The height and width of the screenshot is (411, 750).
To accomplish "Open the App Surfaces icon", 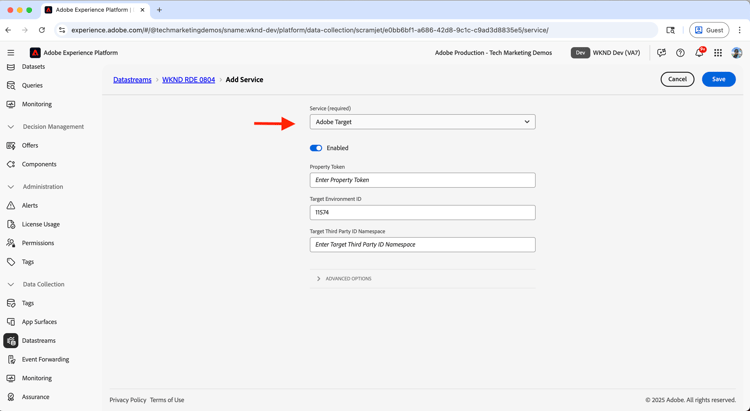I will 11,322.
